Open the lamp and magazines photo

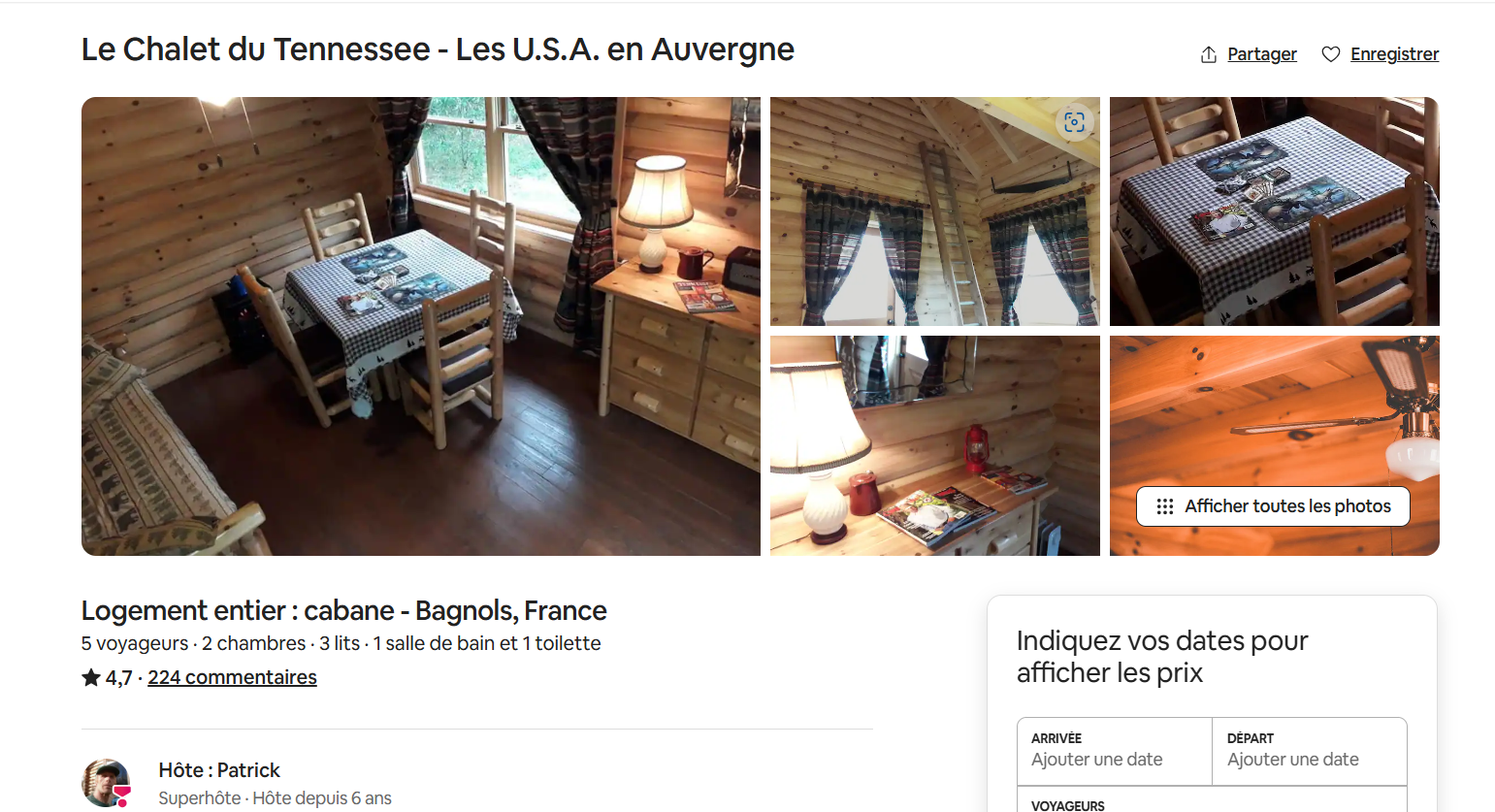click(x=935, y=446)
